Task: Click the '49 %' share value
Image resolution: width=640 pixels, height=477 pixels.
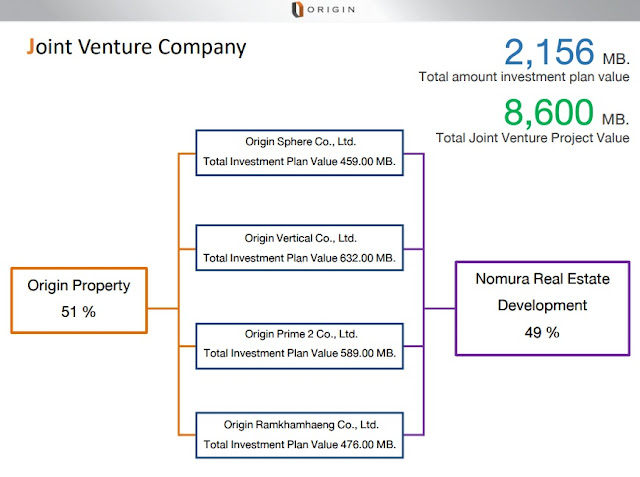Action: [x=542, y=333]
